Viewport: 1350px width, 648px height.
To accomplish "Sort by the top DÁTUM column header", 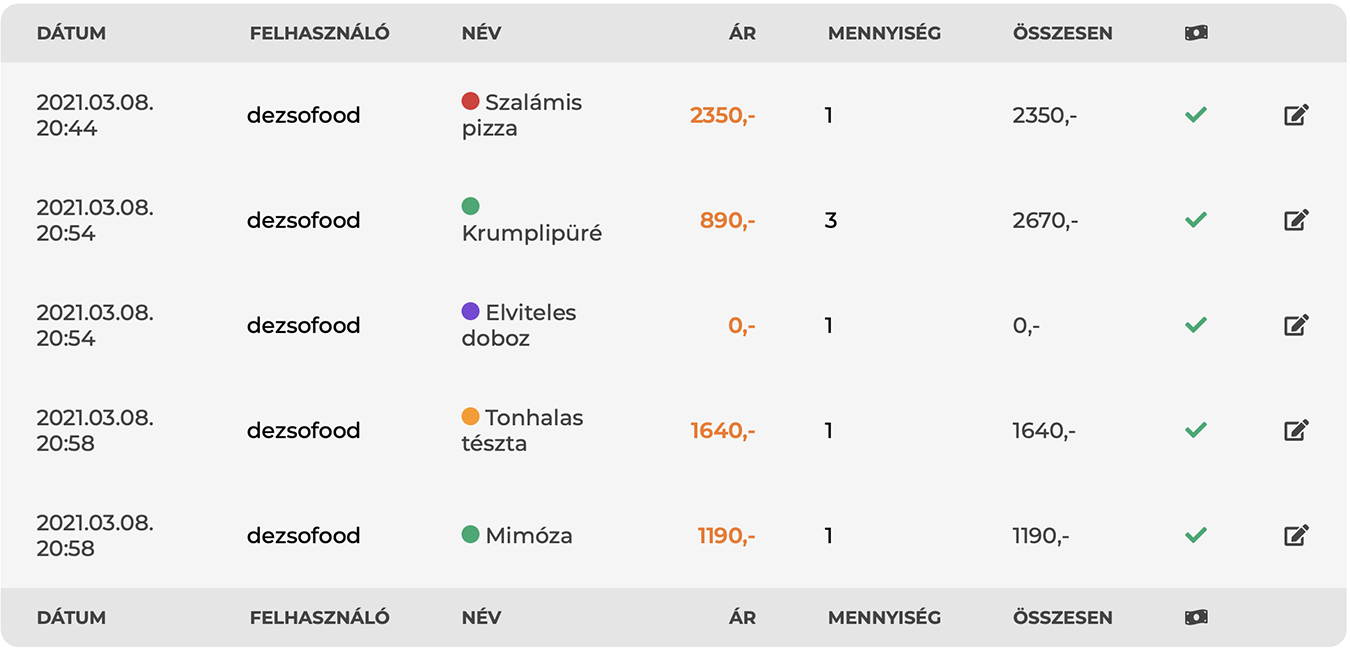I will coord(71,33).
